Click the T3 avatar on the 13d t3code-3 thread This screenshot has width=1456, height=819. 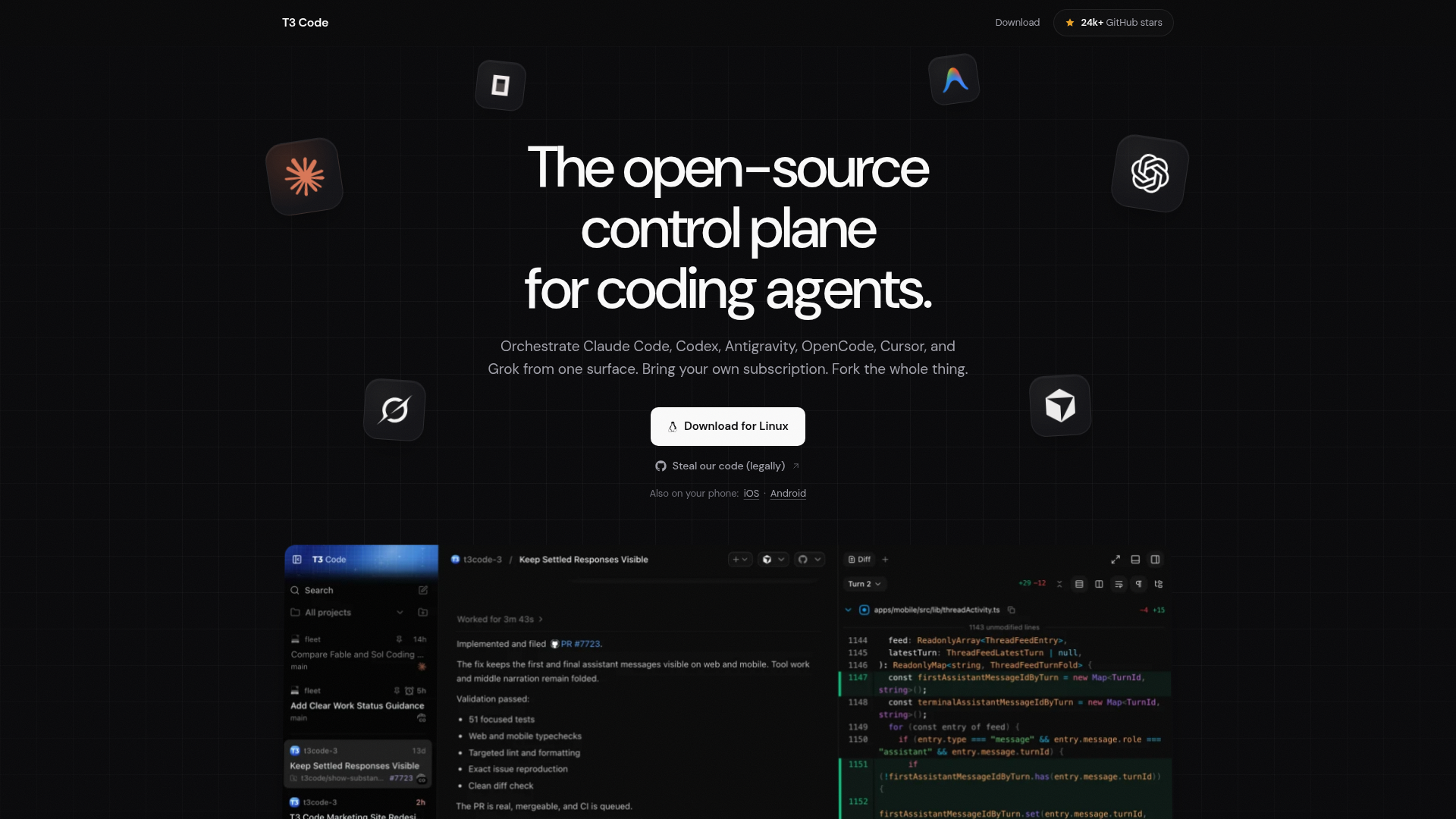click(295, 751)
